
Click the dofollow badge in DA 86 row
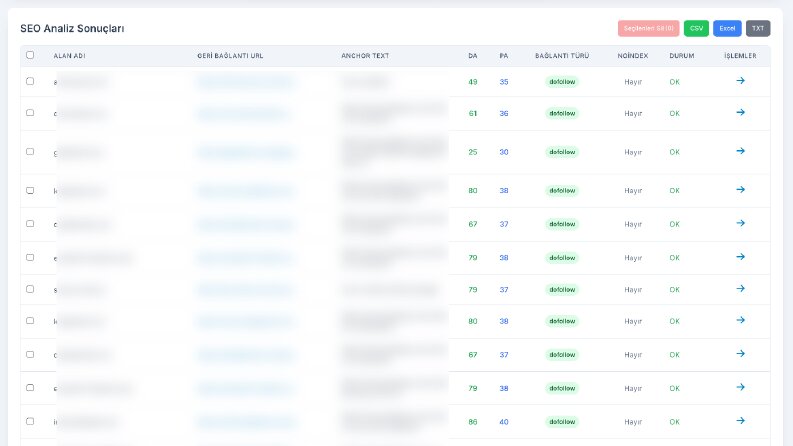pos(562,422)
